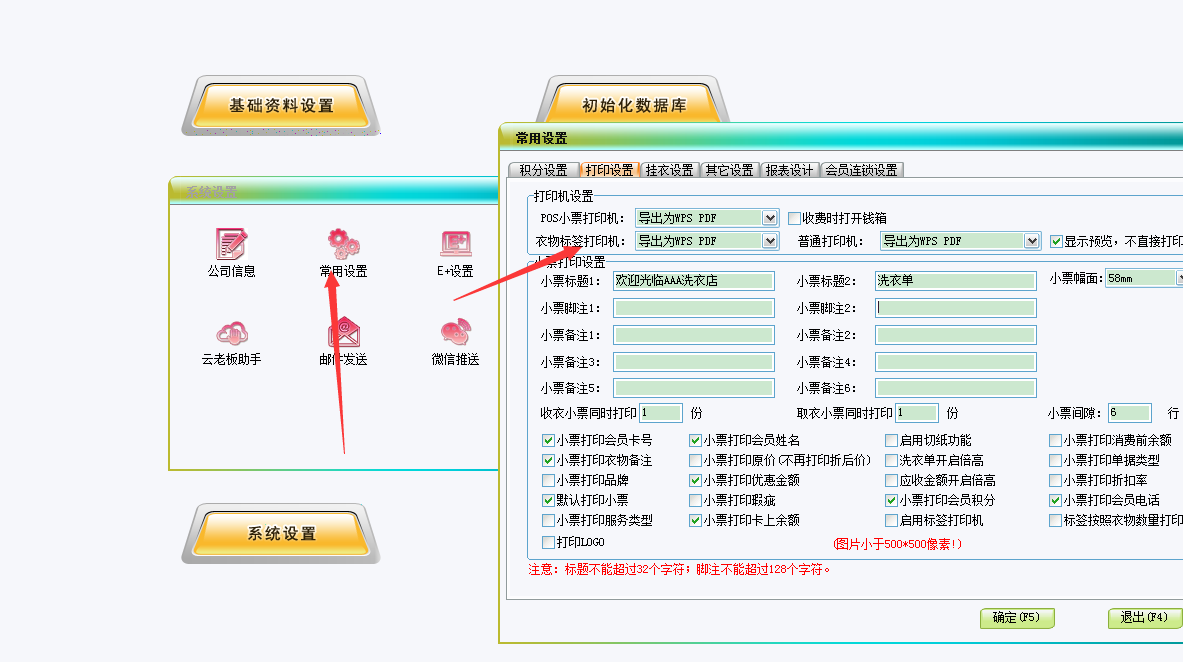Enable 启用切纸功能 option
Screen dimensions: 1183x662
[891, 439]
